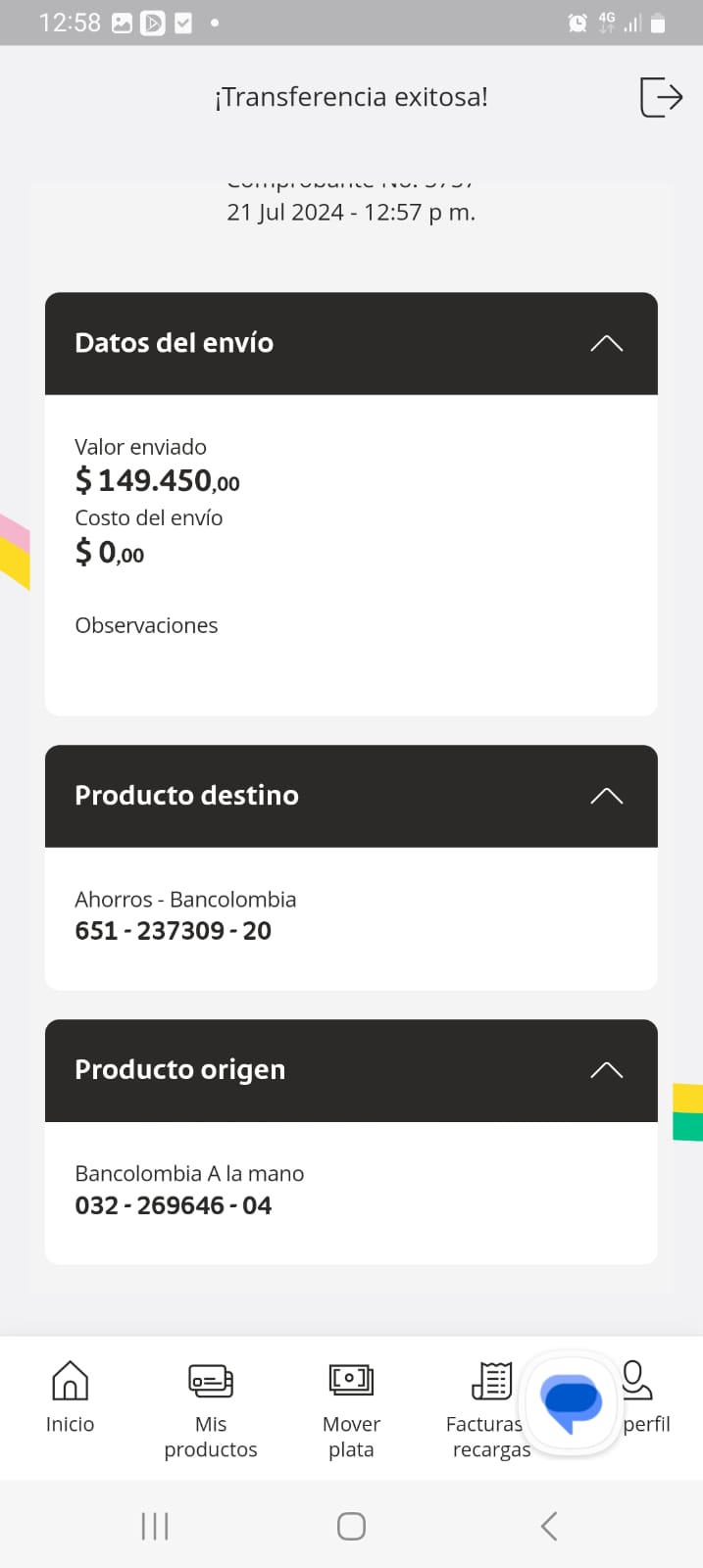
Task: Select the Mover plata tab label
Action: [x=351, y=1437]
